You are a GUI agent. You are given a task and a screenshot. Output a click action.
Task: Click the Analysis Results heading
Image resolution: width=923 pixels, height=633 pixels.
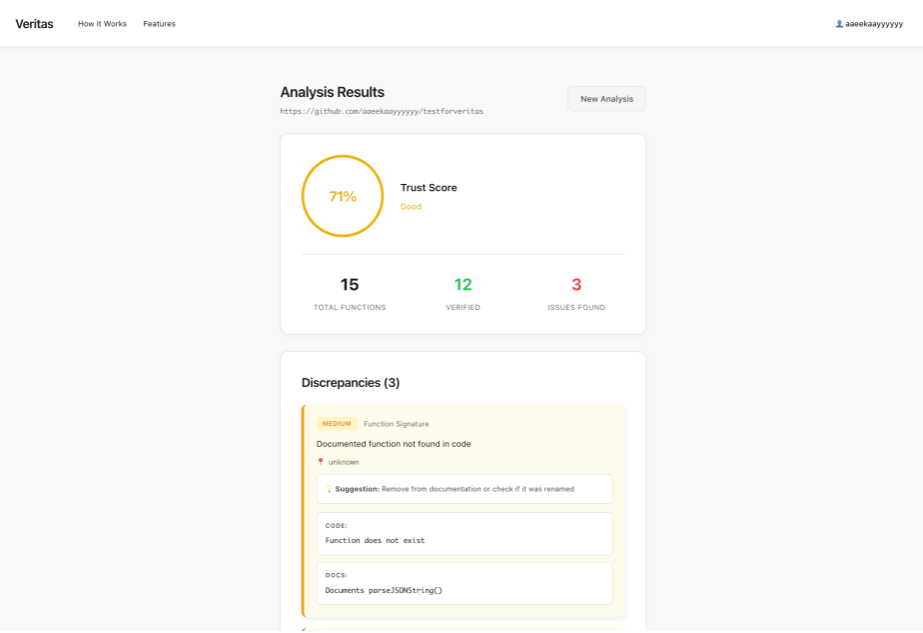point(332,92)
